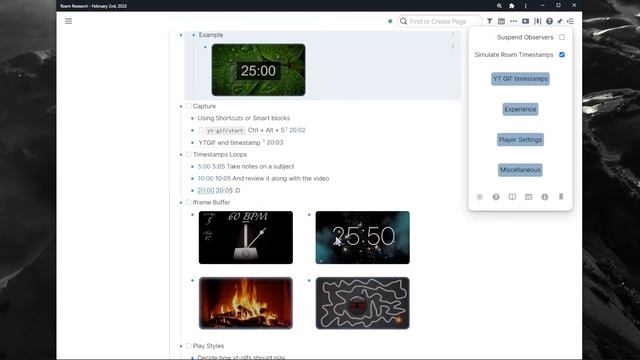Check the Play Styles todo checkbox
This screenshot has width=640, height=360.
(x=189, y=346)
